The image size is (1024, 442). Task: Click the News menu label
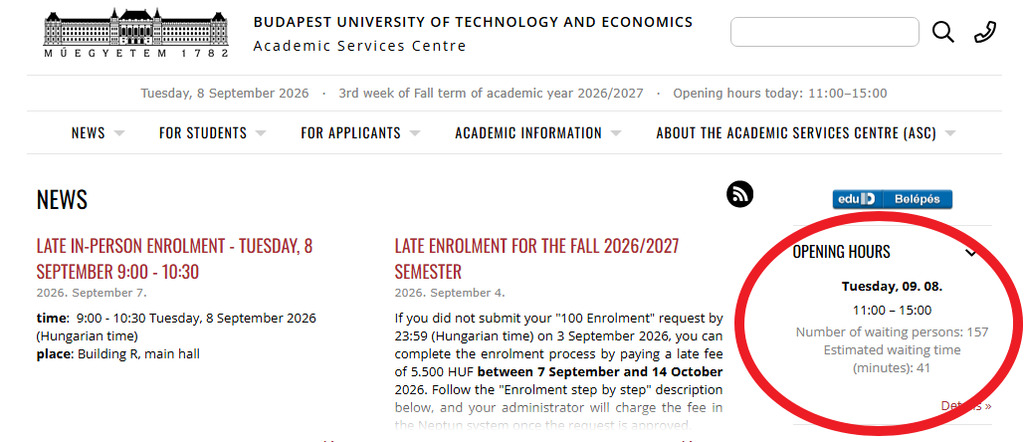[88, 133]
